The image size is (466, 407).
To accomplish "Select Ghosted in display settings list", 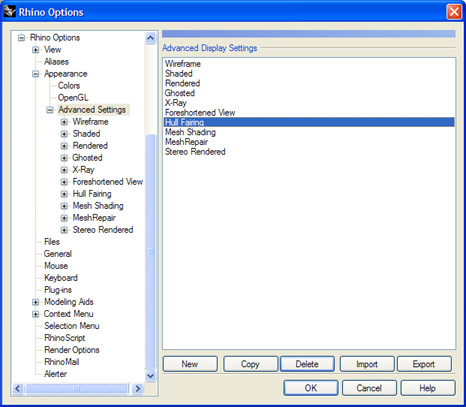I will point(309,93).
